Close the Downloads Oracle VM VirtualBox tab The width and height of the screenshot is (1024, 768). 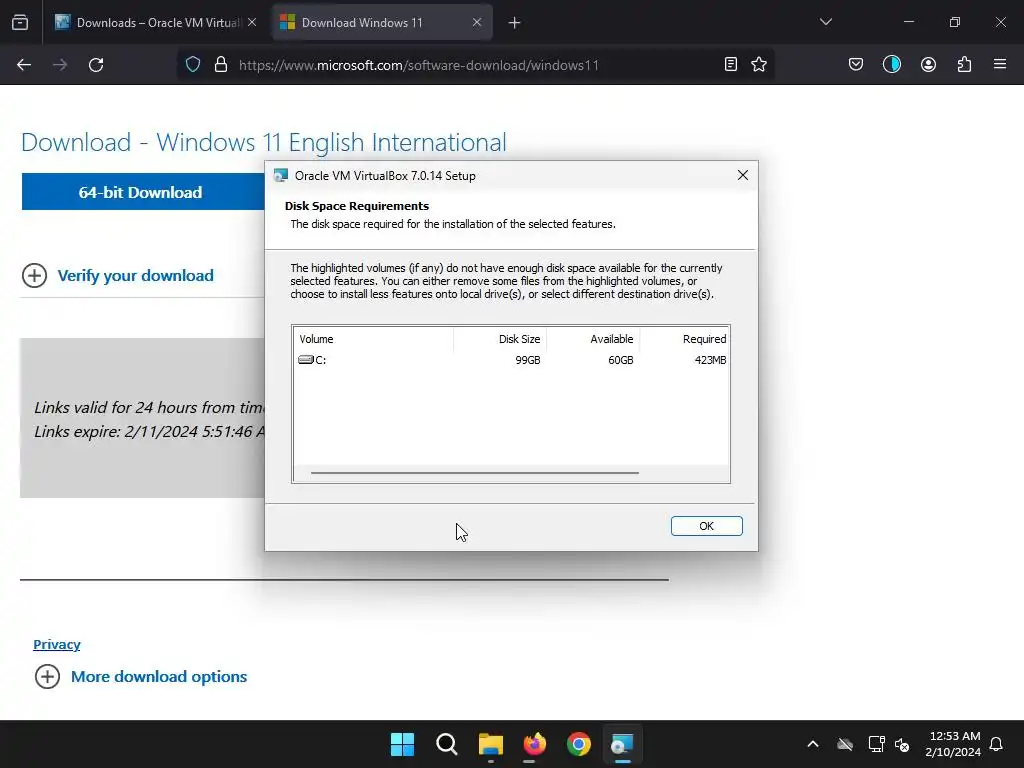pos(252,22)
